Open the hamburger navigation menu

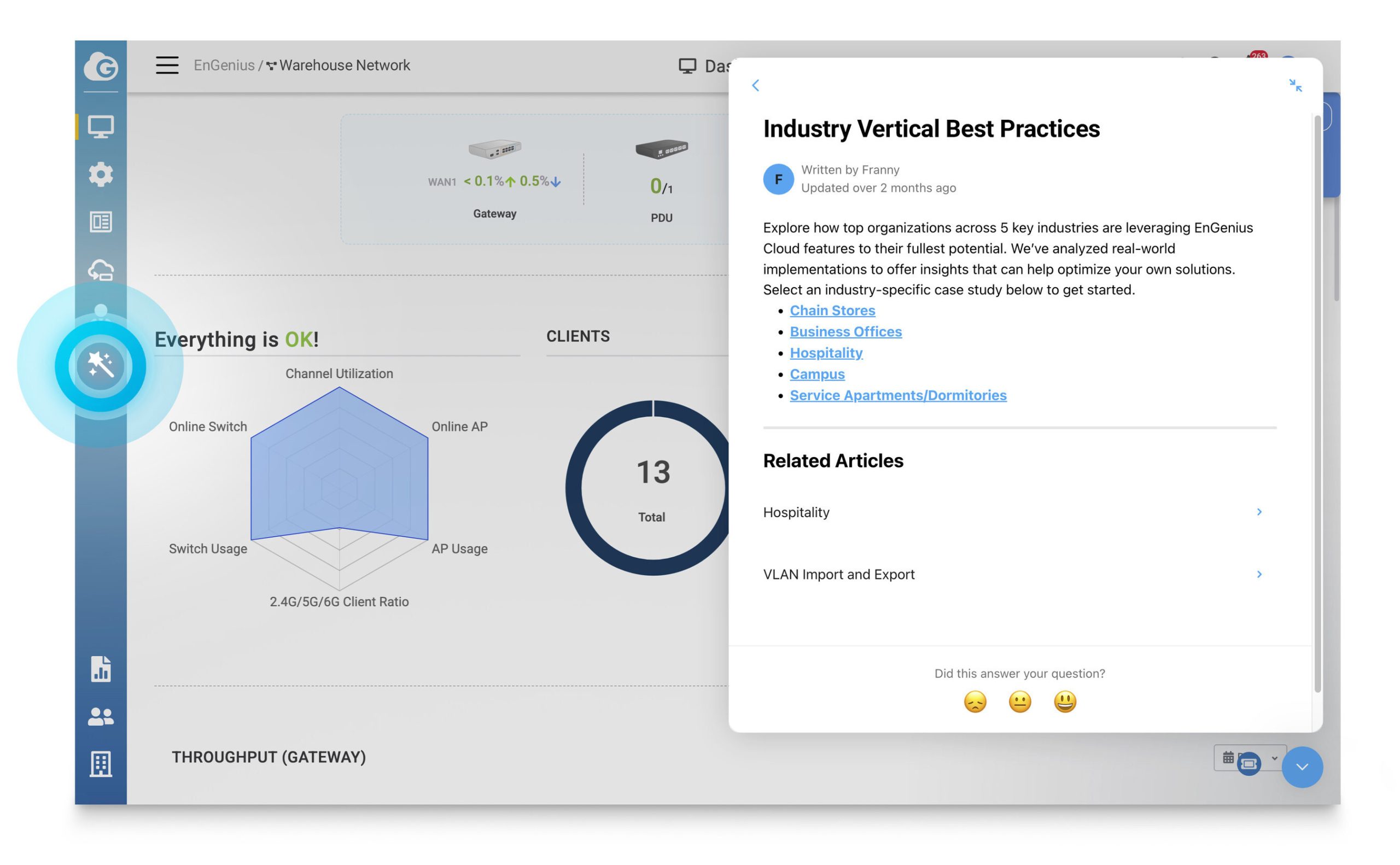(167, 65)
